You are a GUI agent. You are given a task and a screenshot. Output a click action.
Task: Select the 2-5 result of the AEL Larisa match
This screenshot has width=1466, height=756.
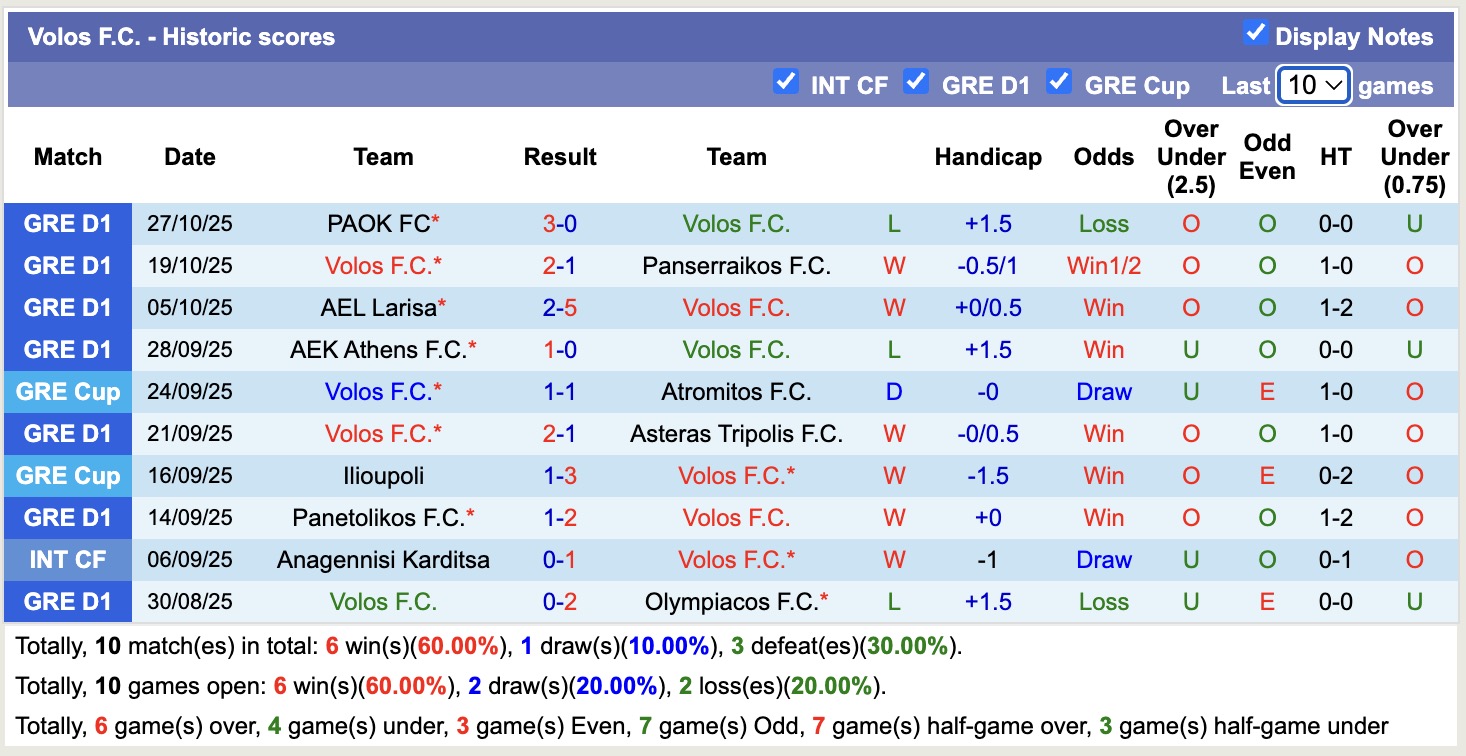(560, 307)
